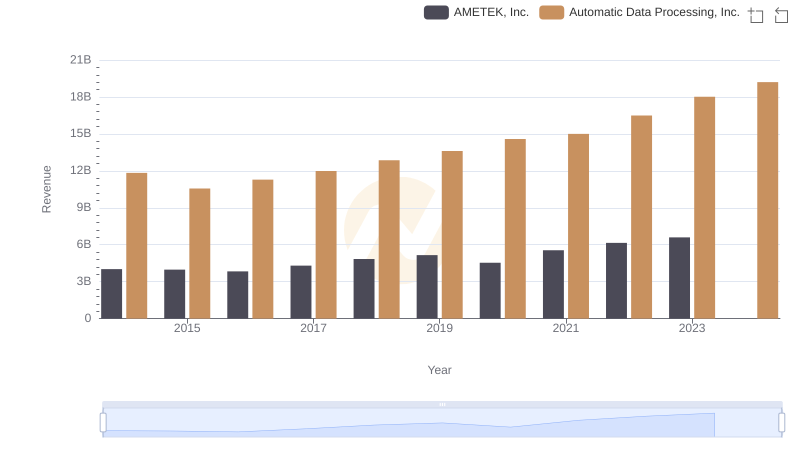This screenshot has width=800, height=461.
Task: Click the 15B y-axis label
Action: coord(81,134)
